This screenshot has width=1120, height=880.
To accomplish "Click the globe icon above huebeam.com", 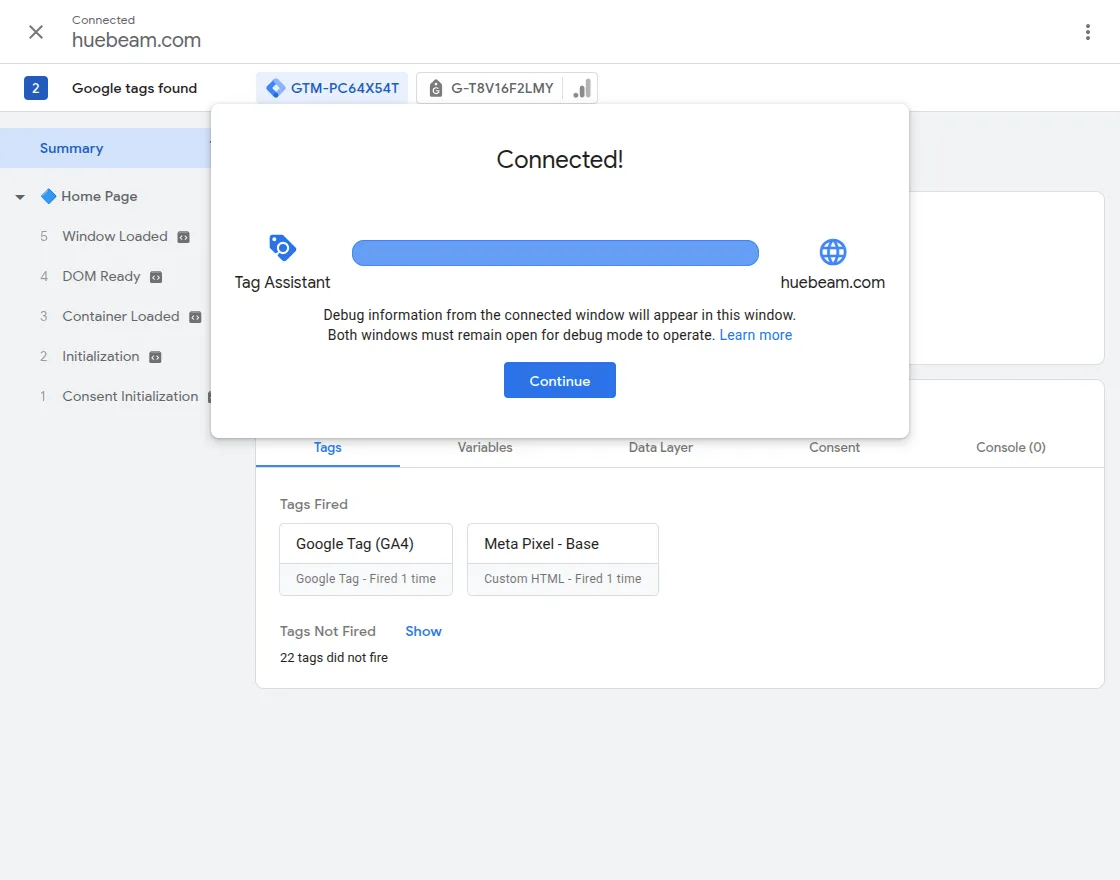I will pos(832,251).
